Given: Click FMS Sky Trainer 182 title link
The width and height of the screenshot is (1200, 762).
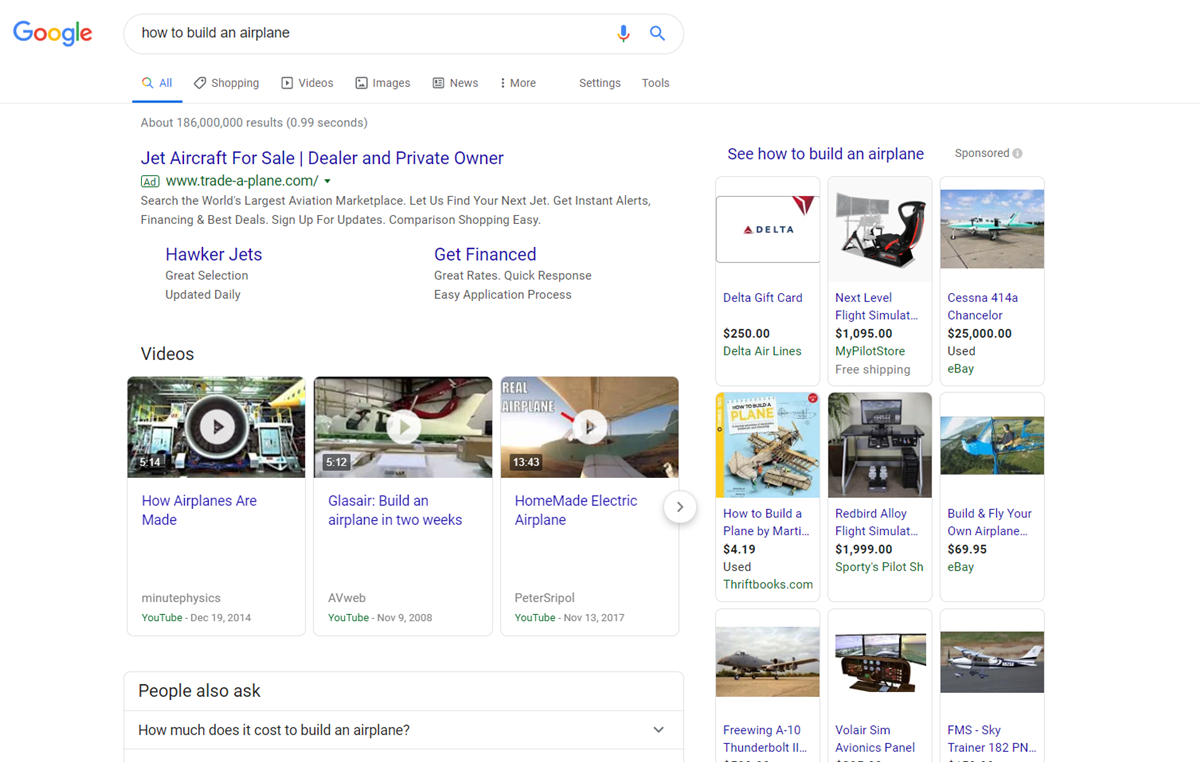Looking at the screenshot, I should coord(992,739).
